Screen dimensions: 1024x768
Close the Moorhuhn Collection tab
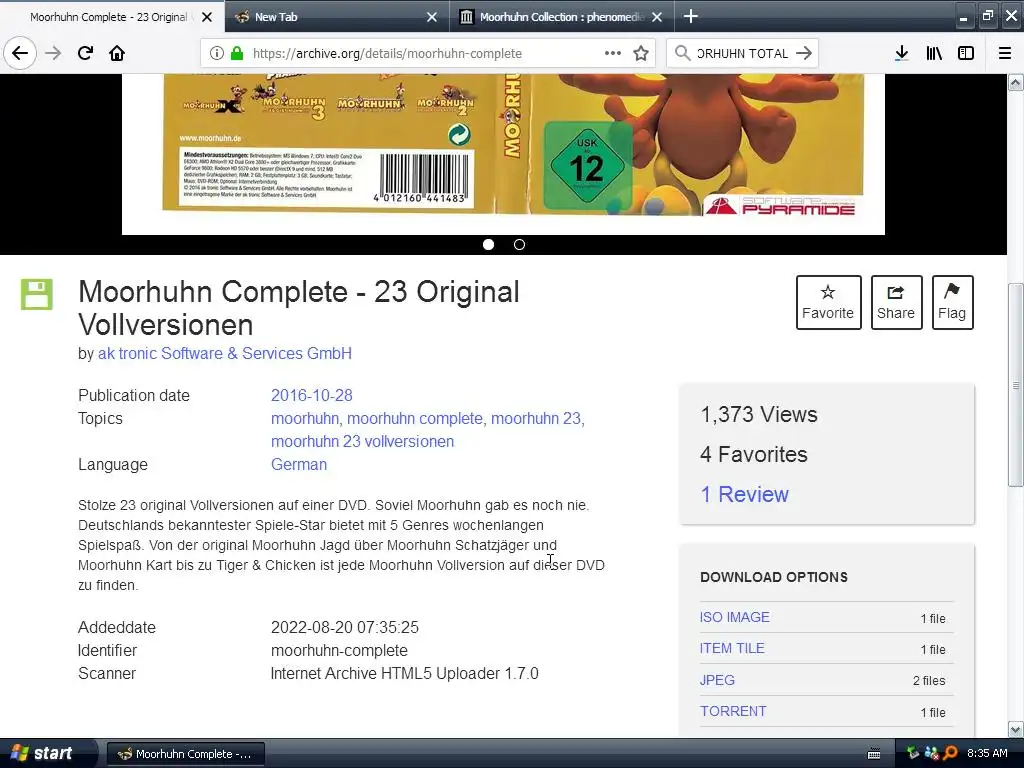click(x=657, y=17)
